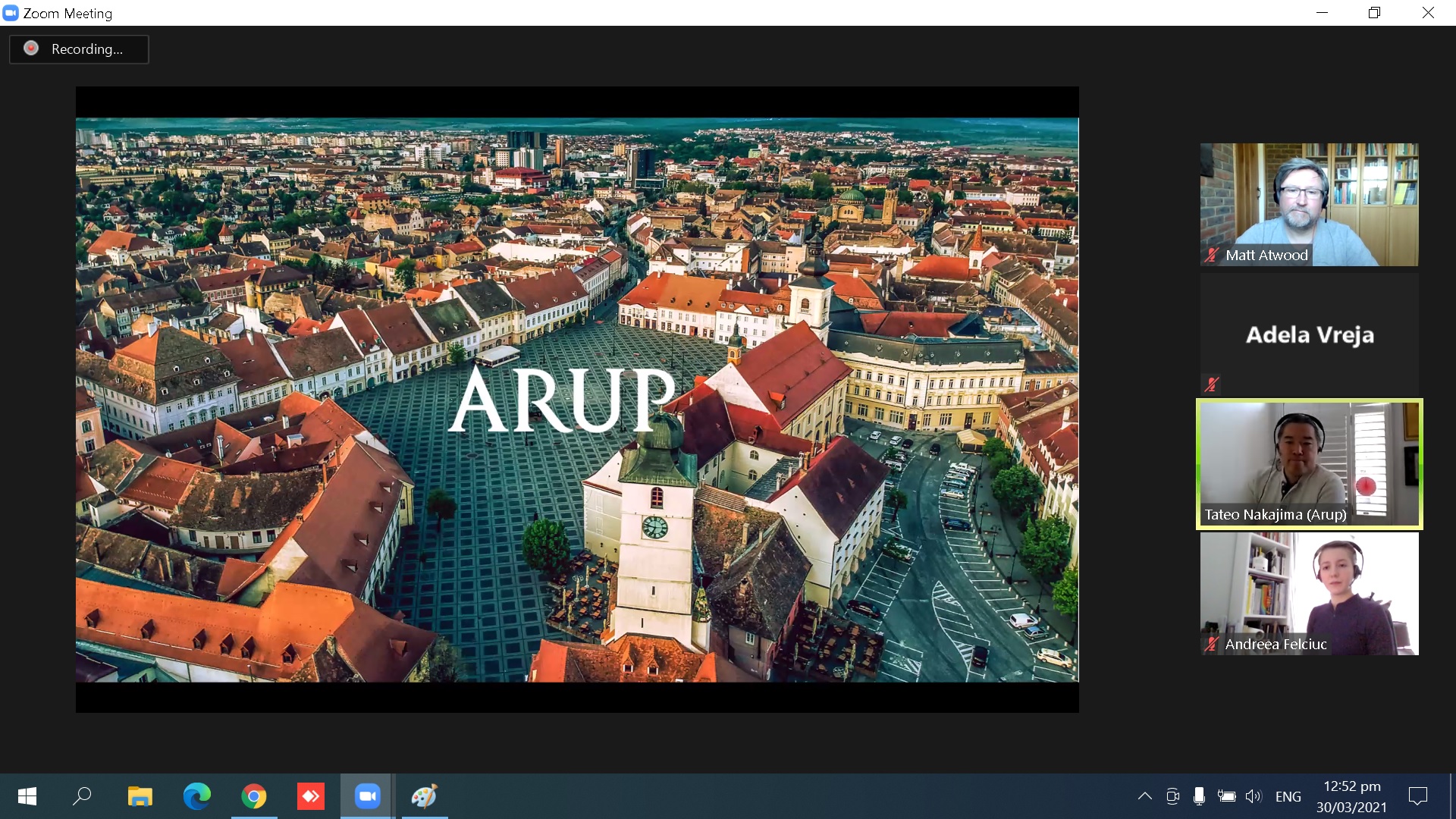This screenshot has height=819, width=1456.
Task: Open Windows taskbar search
Action: pos(82,796)
